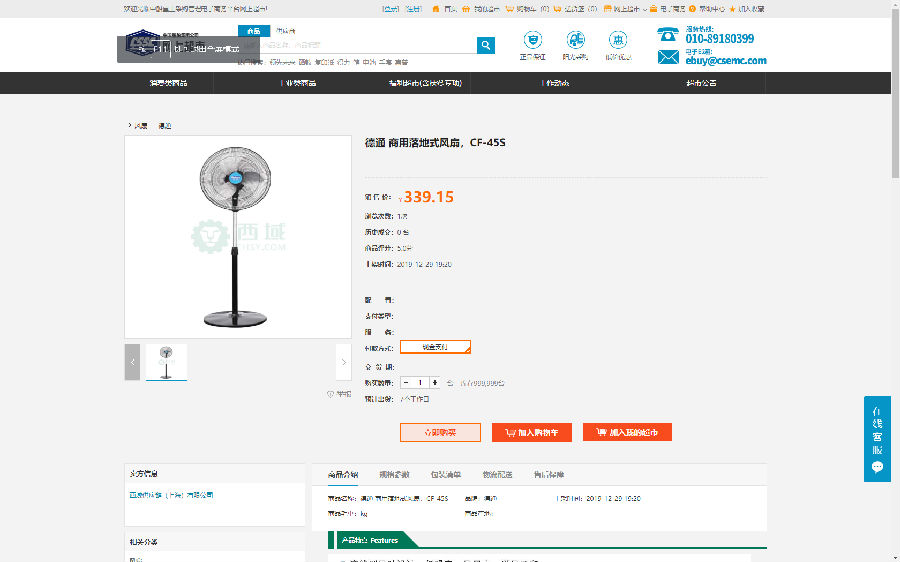Click the 立即购买 buy now button
The height and width of the screenshot is (562, 900).
440,432
